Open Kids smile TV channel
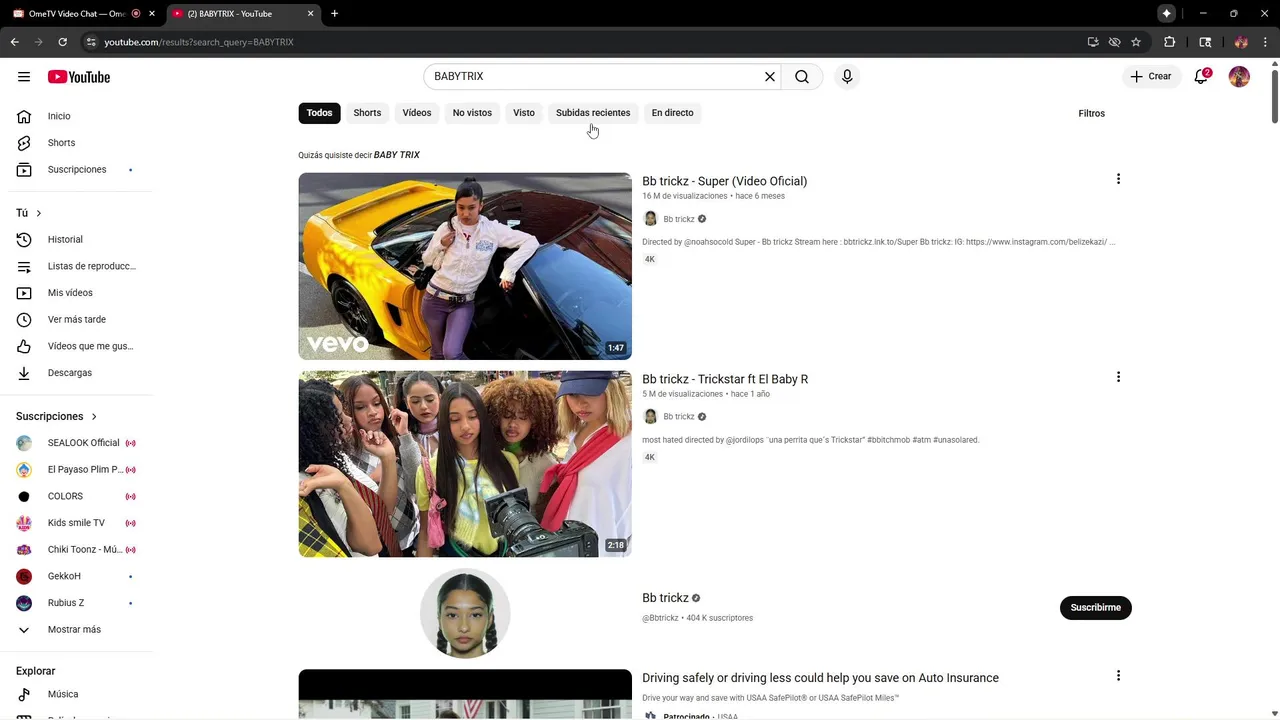 coord(76,523)
